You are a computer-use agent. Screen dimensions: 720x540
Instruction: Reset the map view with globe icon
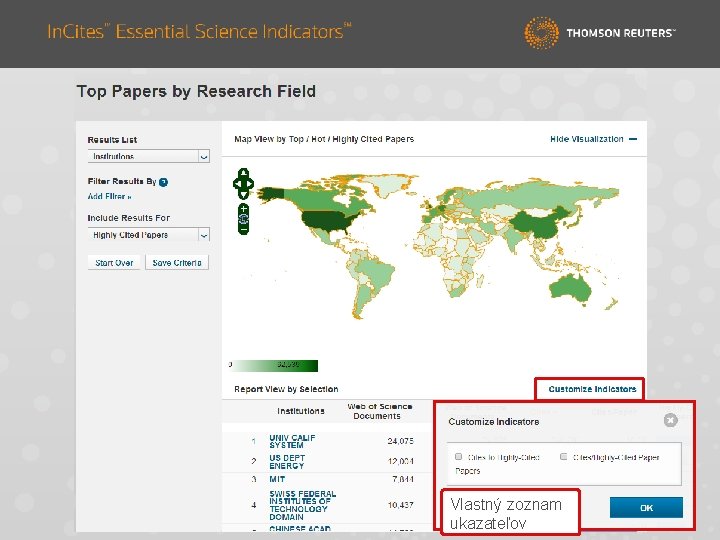(243, 219)
